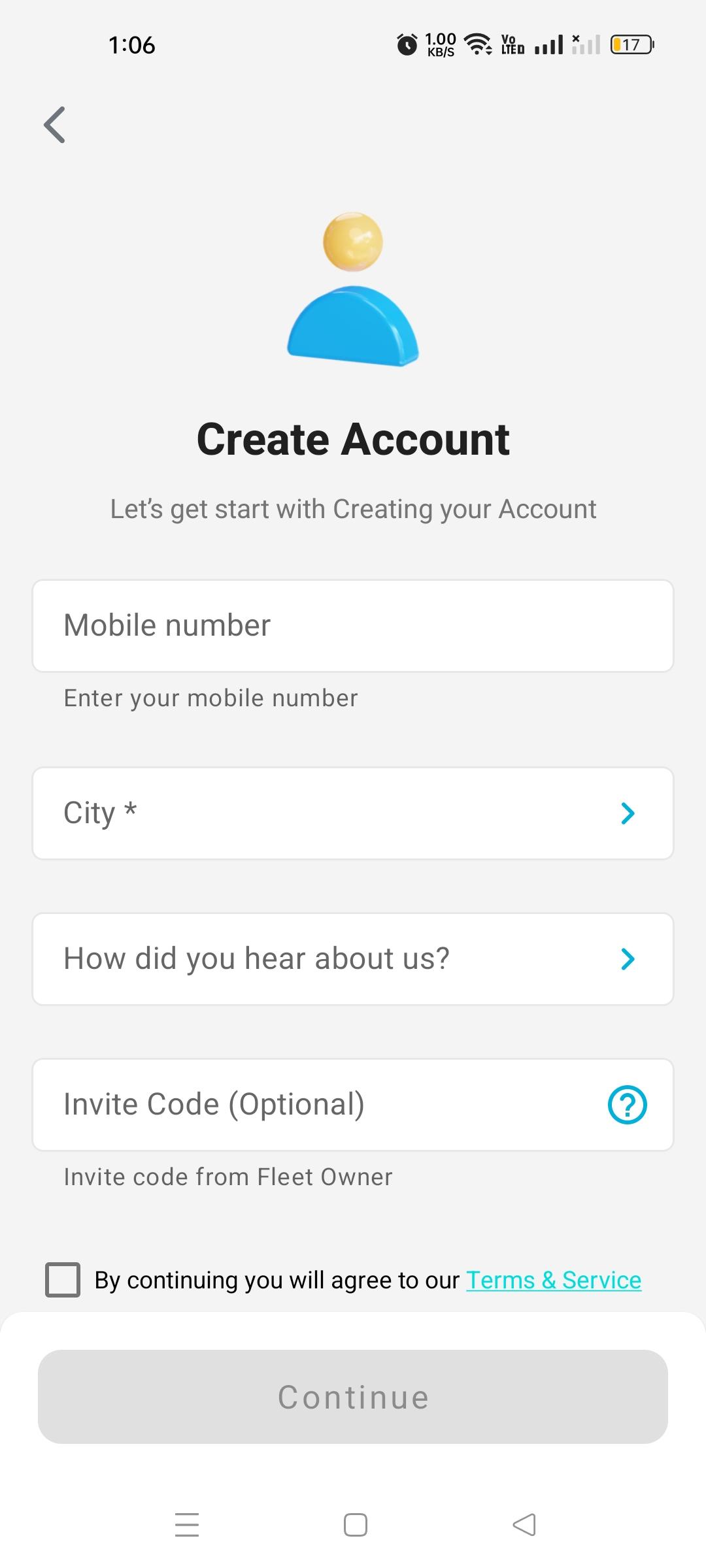Expand the hear about us chevron
Screen dimensions: 706x1568
tap(628, 959)
